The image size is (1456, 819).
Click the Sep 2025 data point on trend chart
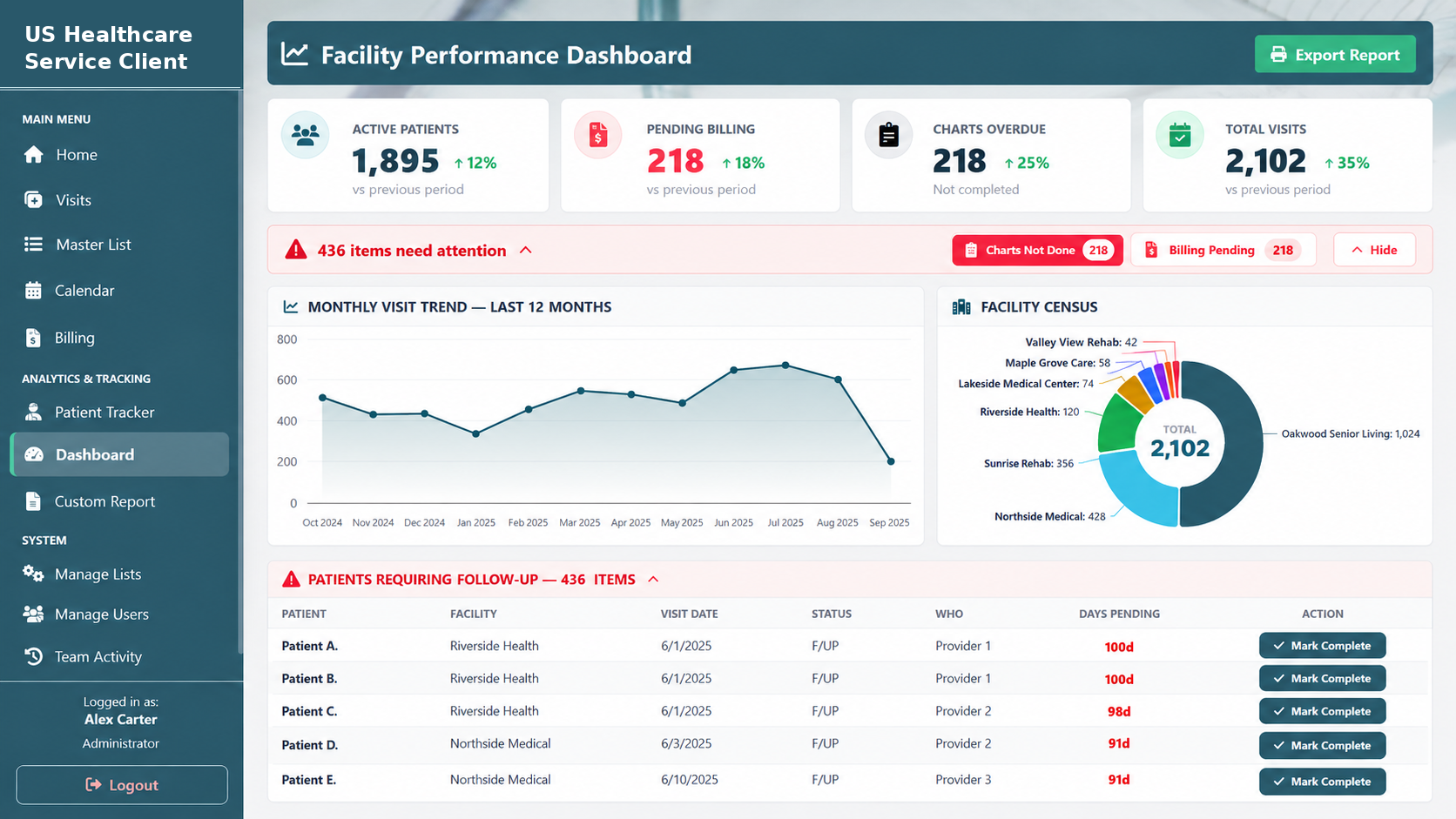tap(890, 461)
